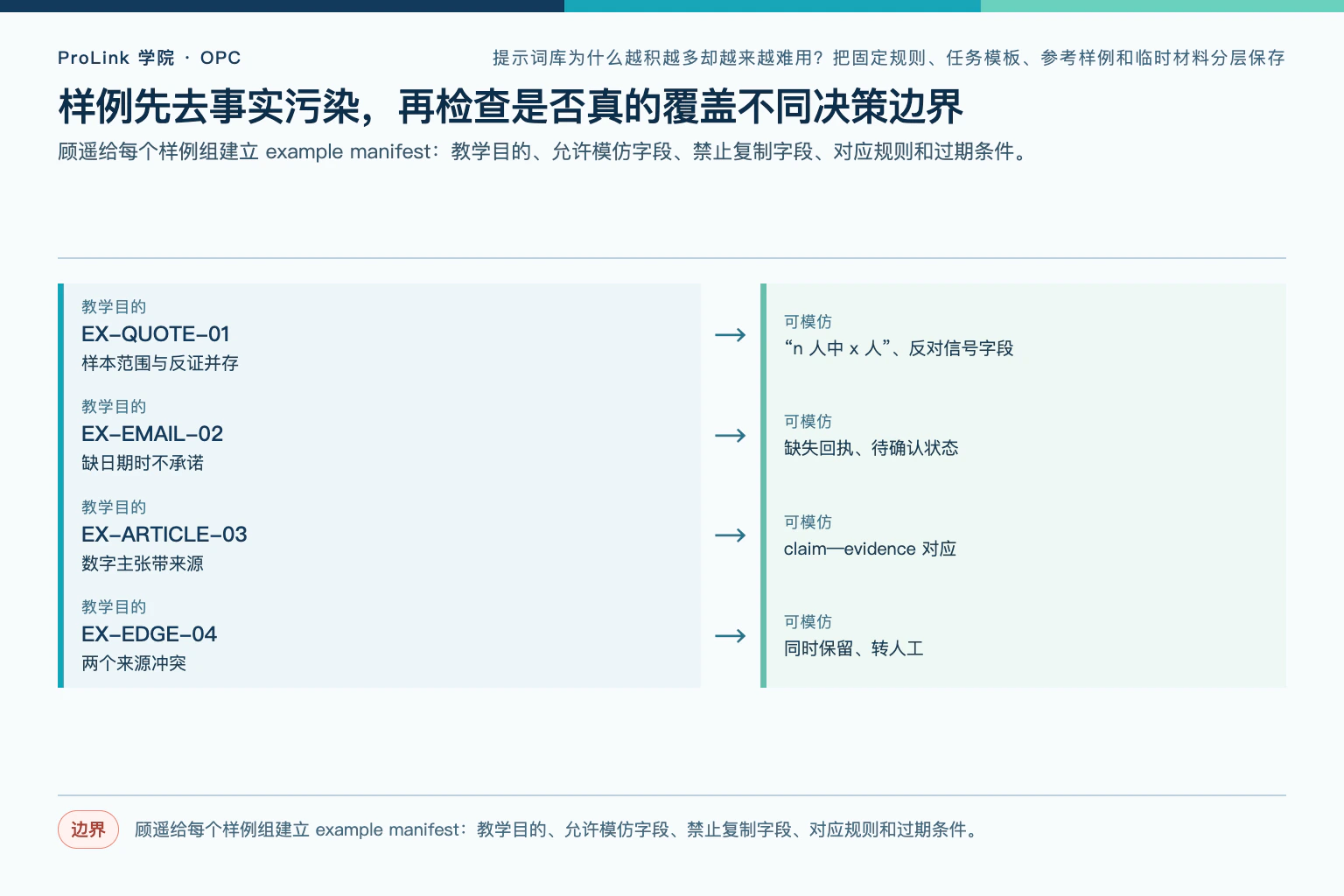Click 教学目的 label above EX-EDGE-04
The image size is (1344, 896).
[114, 607]
